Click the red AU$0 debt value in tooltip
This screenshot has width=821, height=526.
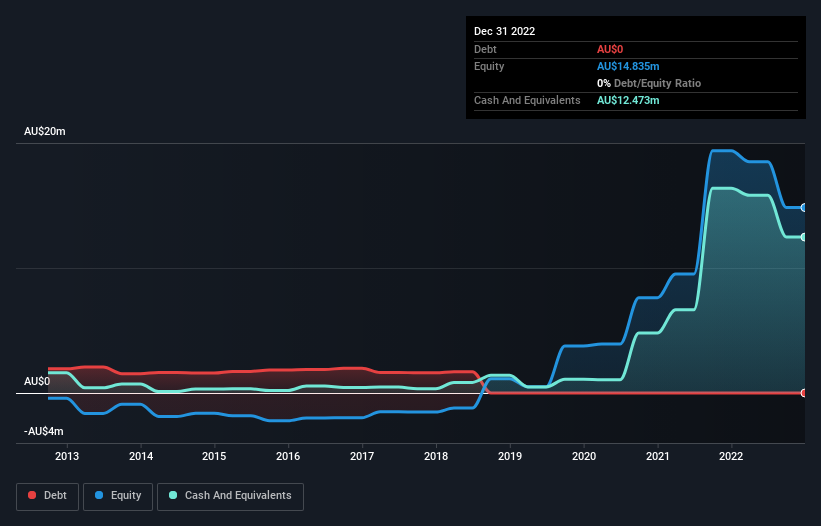[610, 49]
